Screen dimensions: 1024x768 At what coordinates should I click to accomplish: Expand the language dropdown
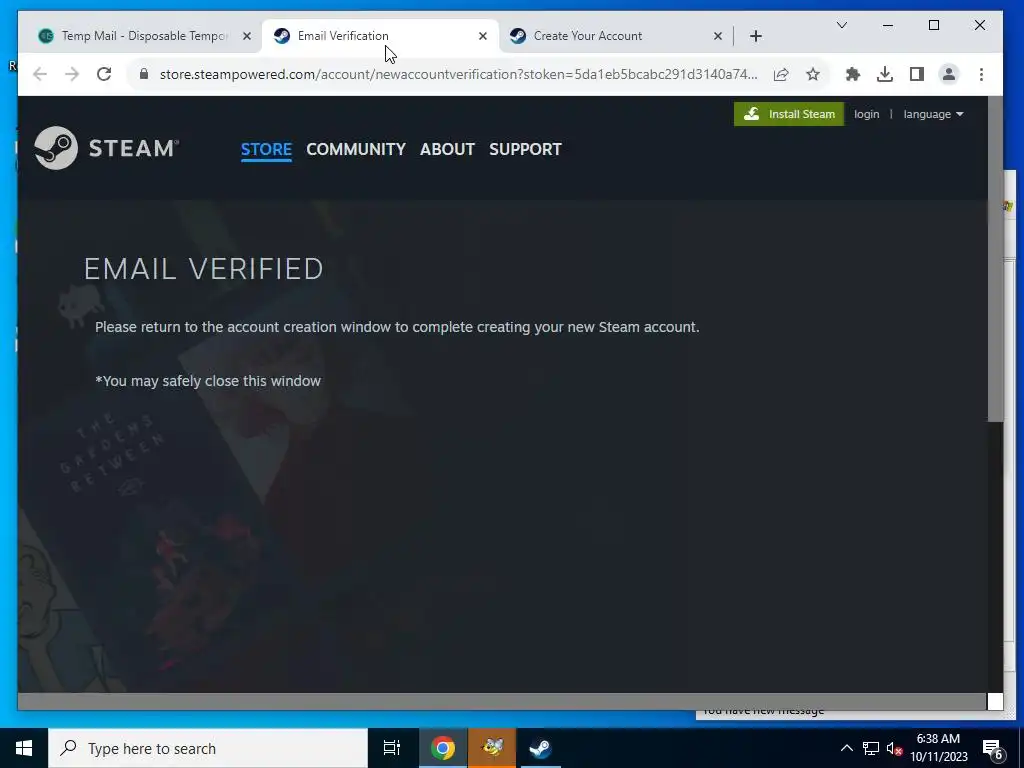click(933, 114)
